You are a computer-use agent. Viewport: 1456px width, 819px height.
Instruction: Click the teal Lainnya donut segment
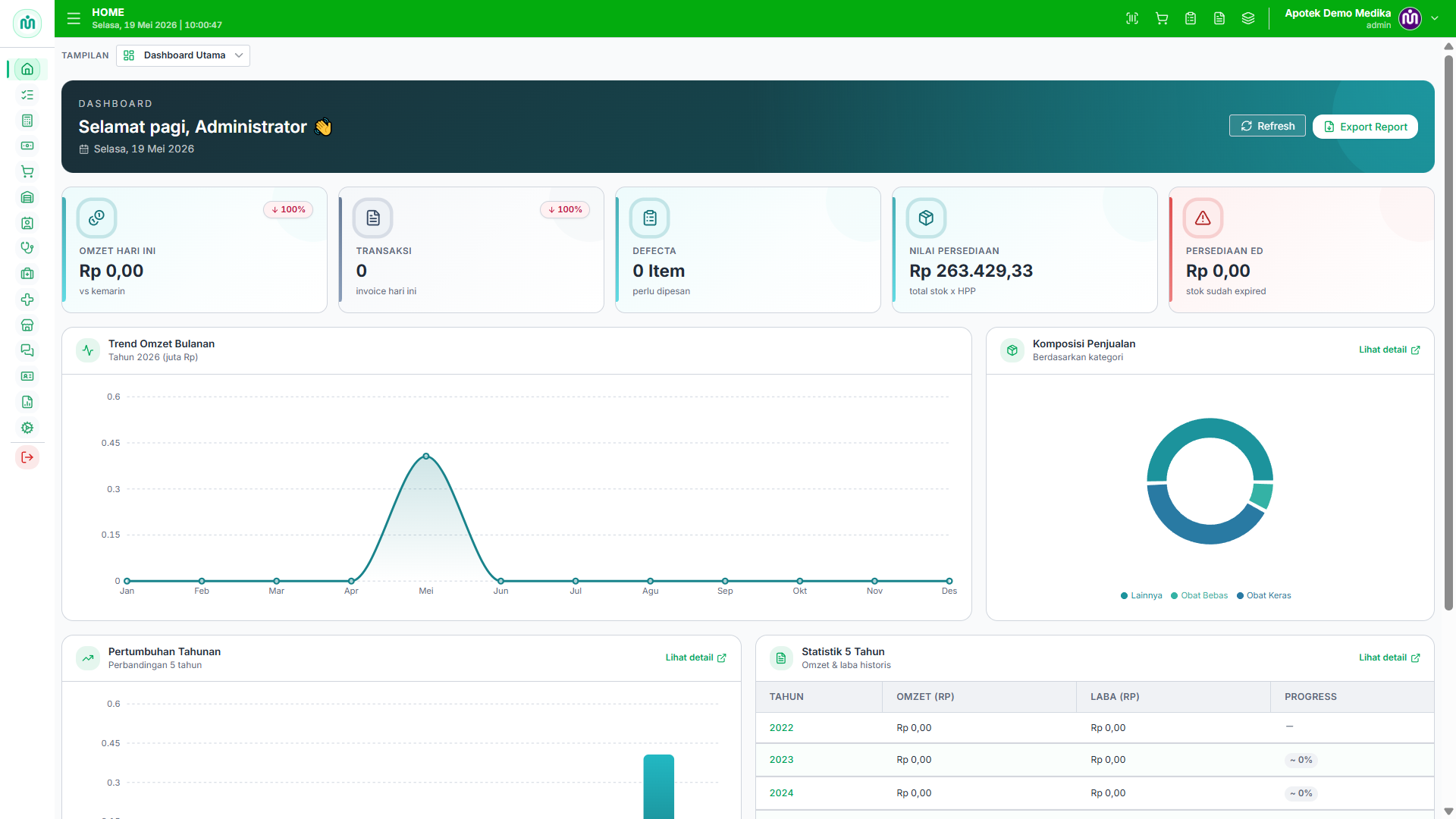click(x=1209, y=428)
